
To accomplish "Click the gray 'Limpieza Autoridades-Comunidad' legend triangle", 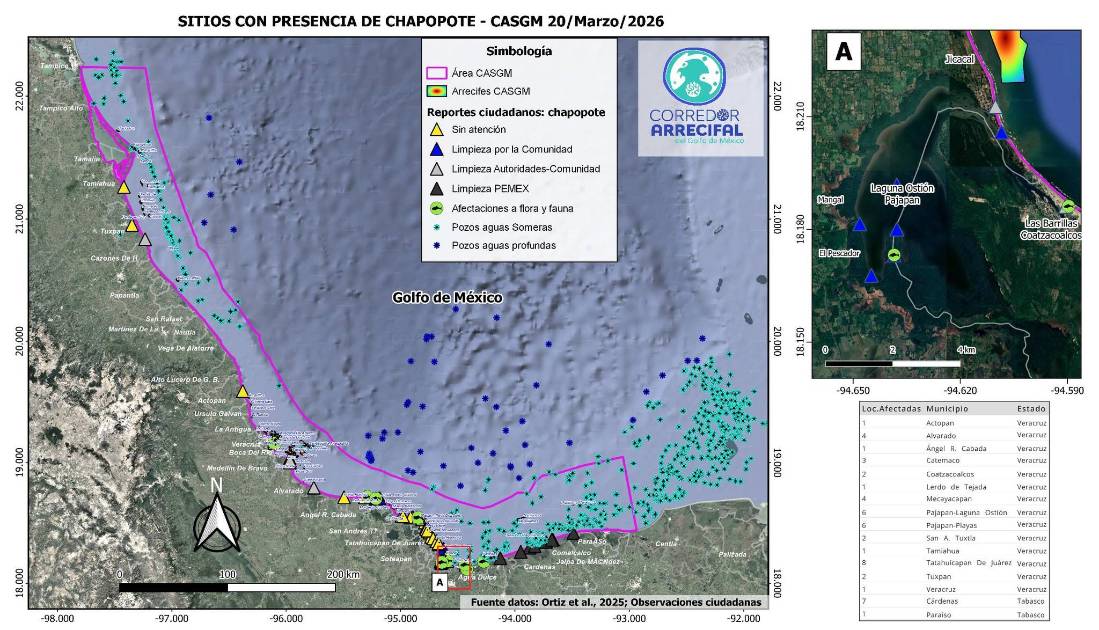I will (x=436, y=169).
